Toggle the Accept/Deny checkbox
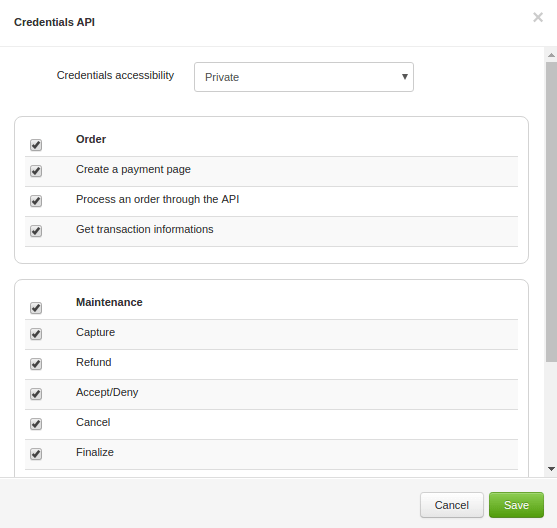 pyautogui.click(x=36, y=394)
